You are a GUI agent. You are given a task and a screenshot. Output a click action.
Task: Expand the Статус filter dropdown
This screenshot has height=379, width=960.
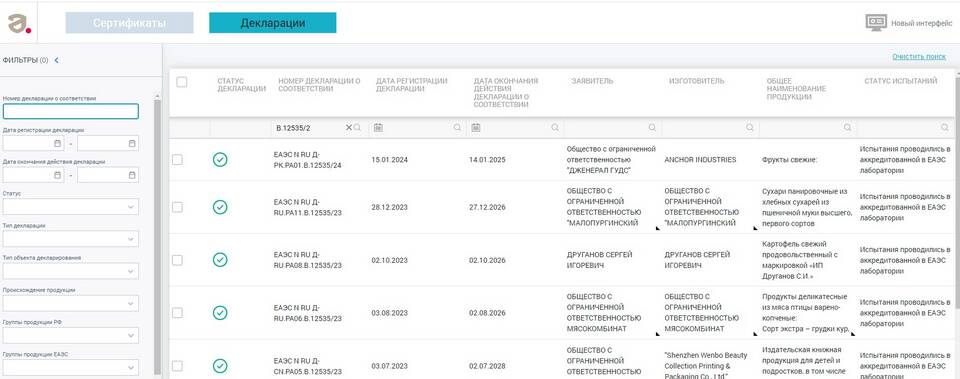70,207
